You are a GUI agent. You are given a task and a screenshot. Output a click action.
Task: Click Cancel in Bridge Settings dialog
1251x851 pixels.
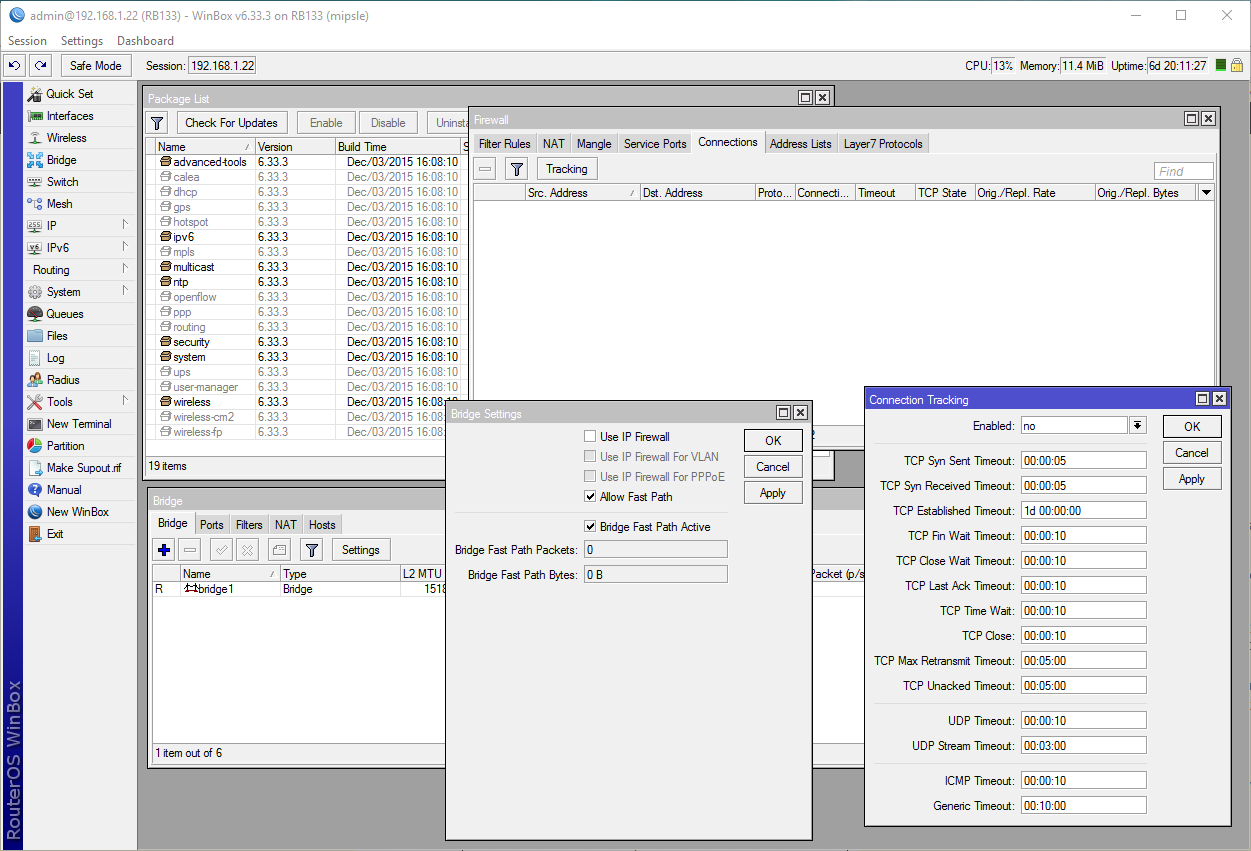pyautogui.click(x=773, y=467)
